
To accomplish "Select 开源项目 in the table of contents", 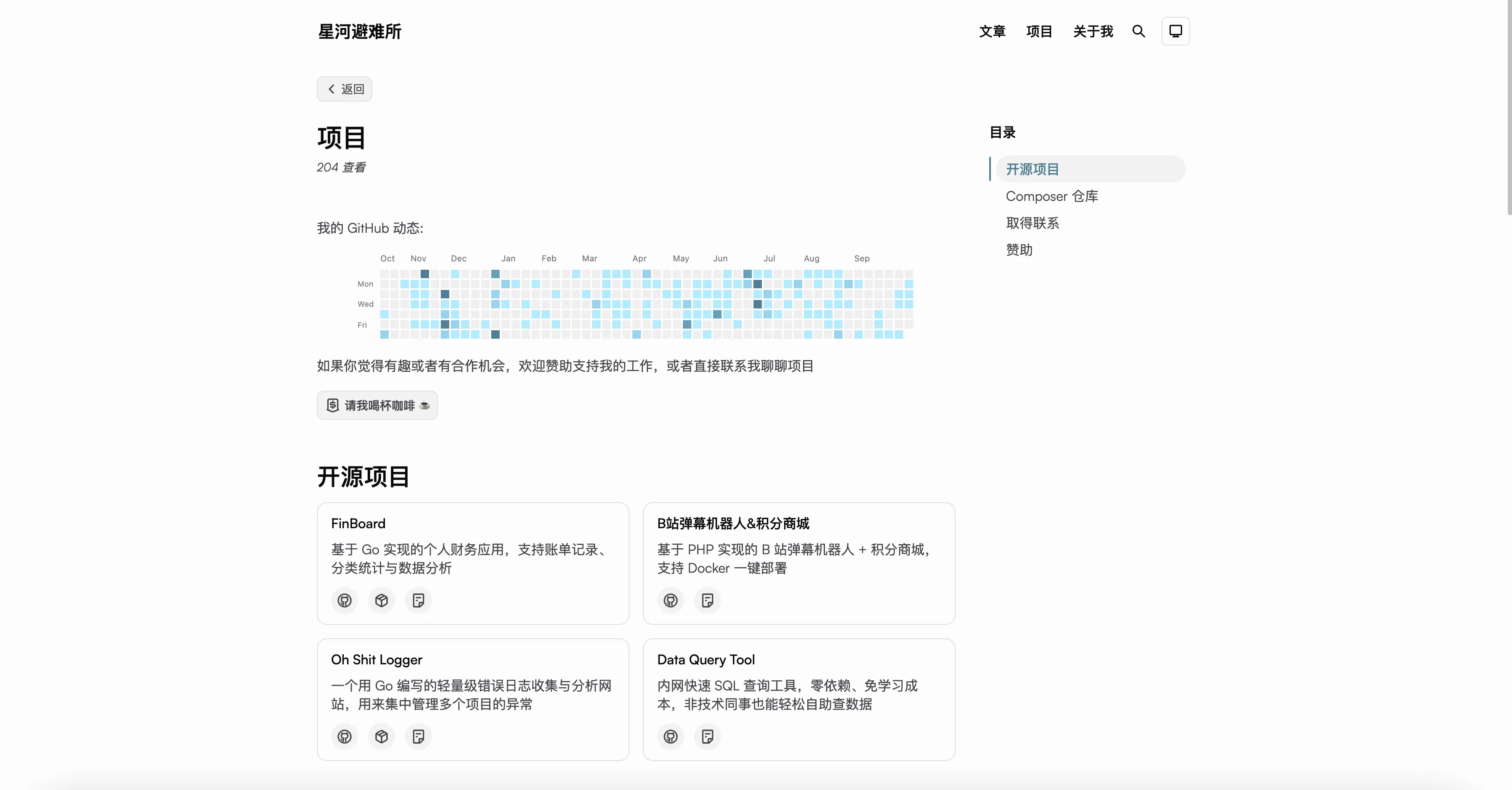I will click(x=1033, y=169).
